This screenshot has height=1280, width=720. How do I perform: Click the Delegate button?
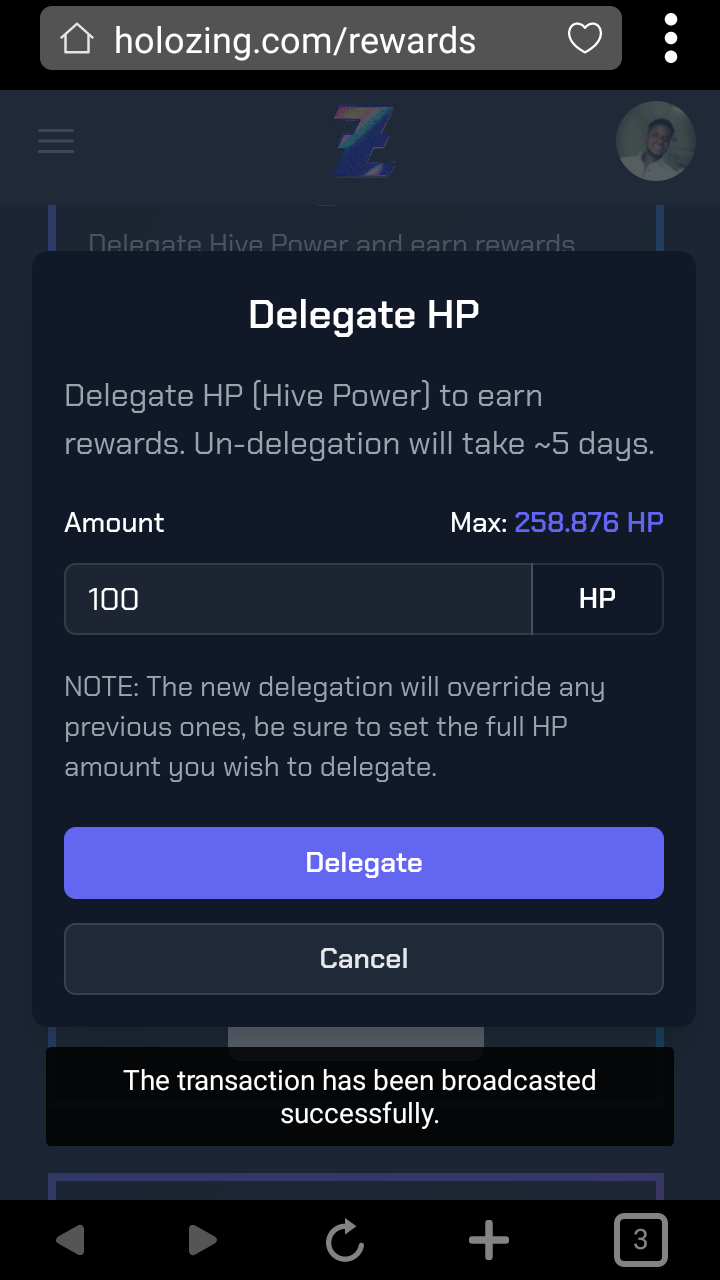(x=364, y=863)
